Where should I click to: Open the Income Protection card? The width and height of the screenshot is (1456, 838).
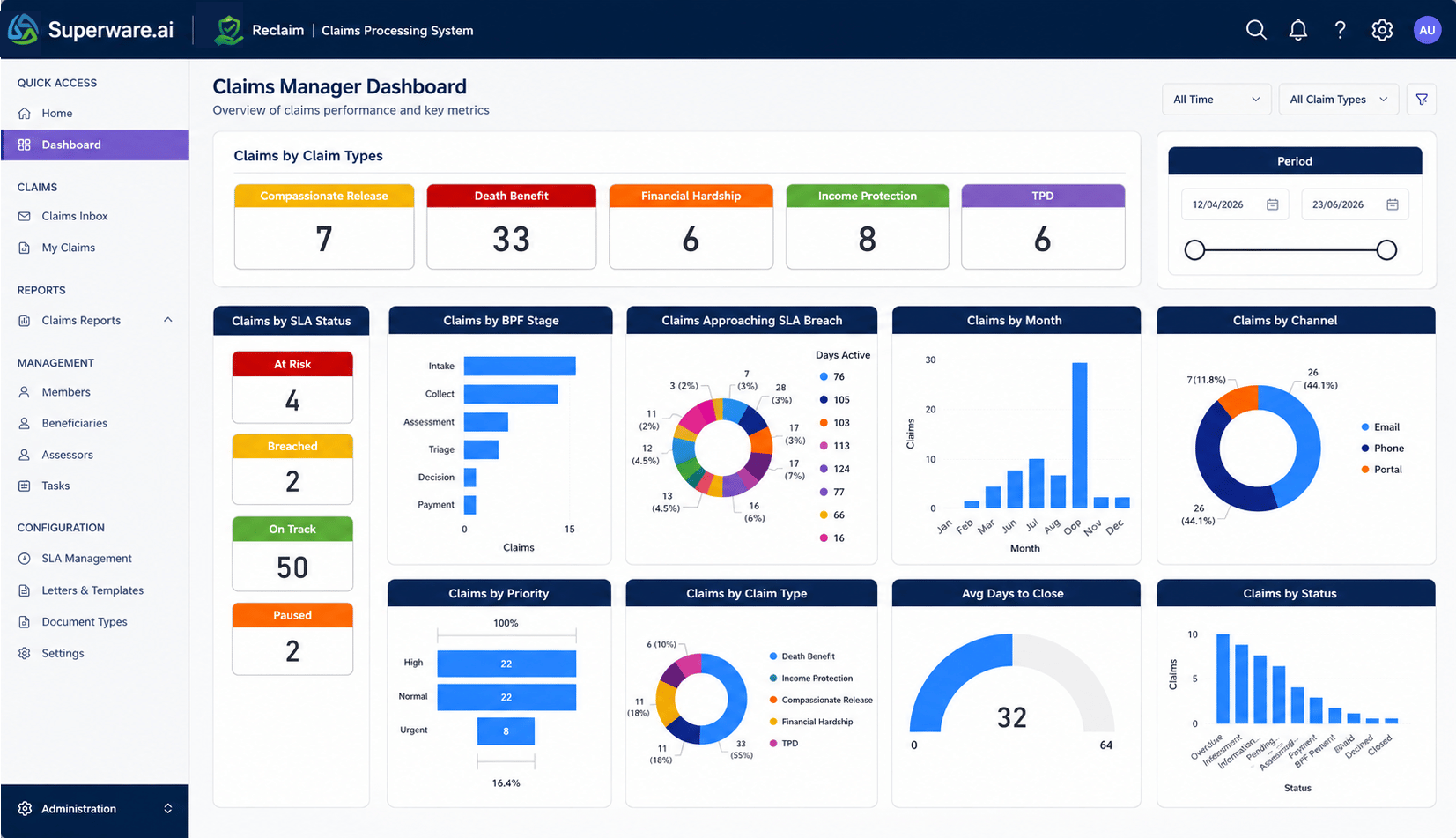[867, 226]
